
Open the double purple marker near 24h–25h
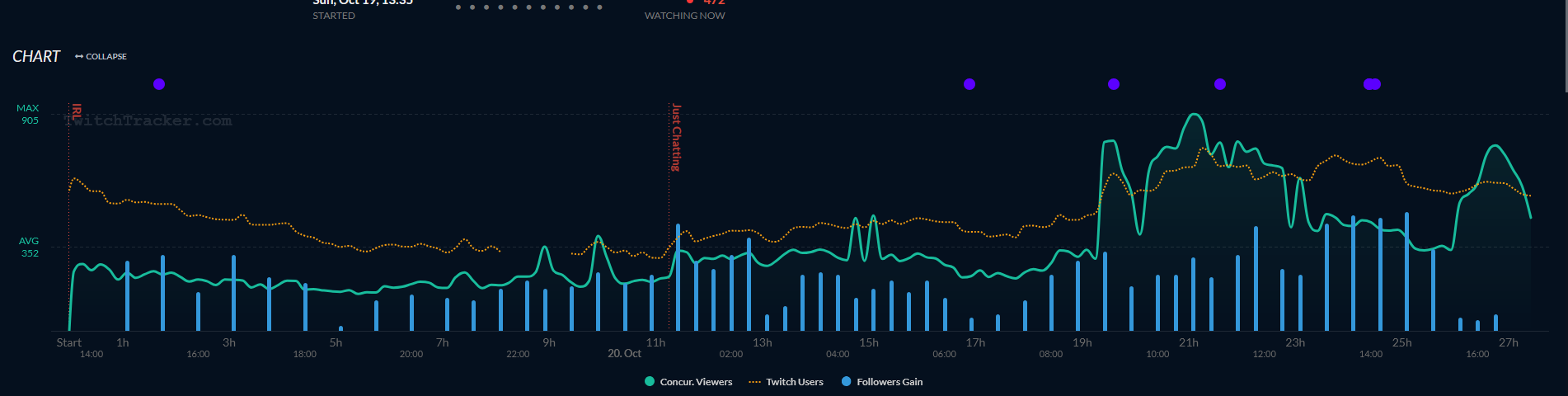pyautogui.click(x=1372, y=84)
